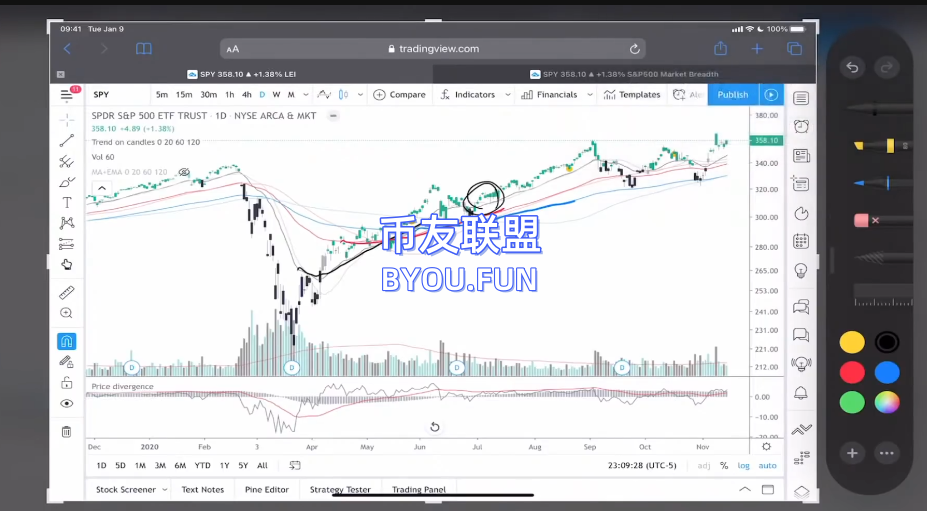Select the YTD date range
This screenshot has width=927, height=511.
click(x=203, y=465)
